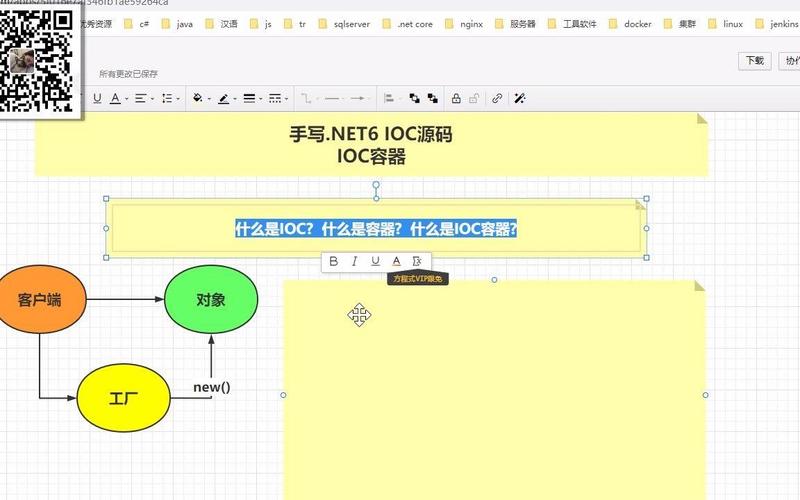Viewport: 800px width, 500px height.
Task: Open the docker bookmark folder
Action: [x=631, y=24]
